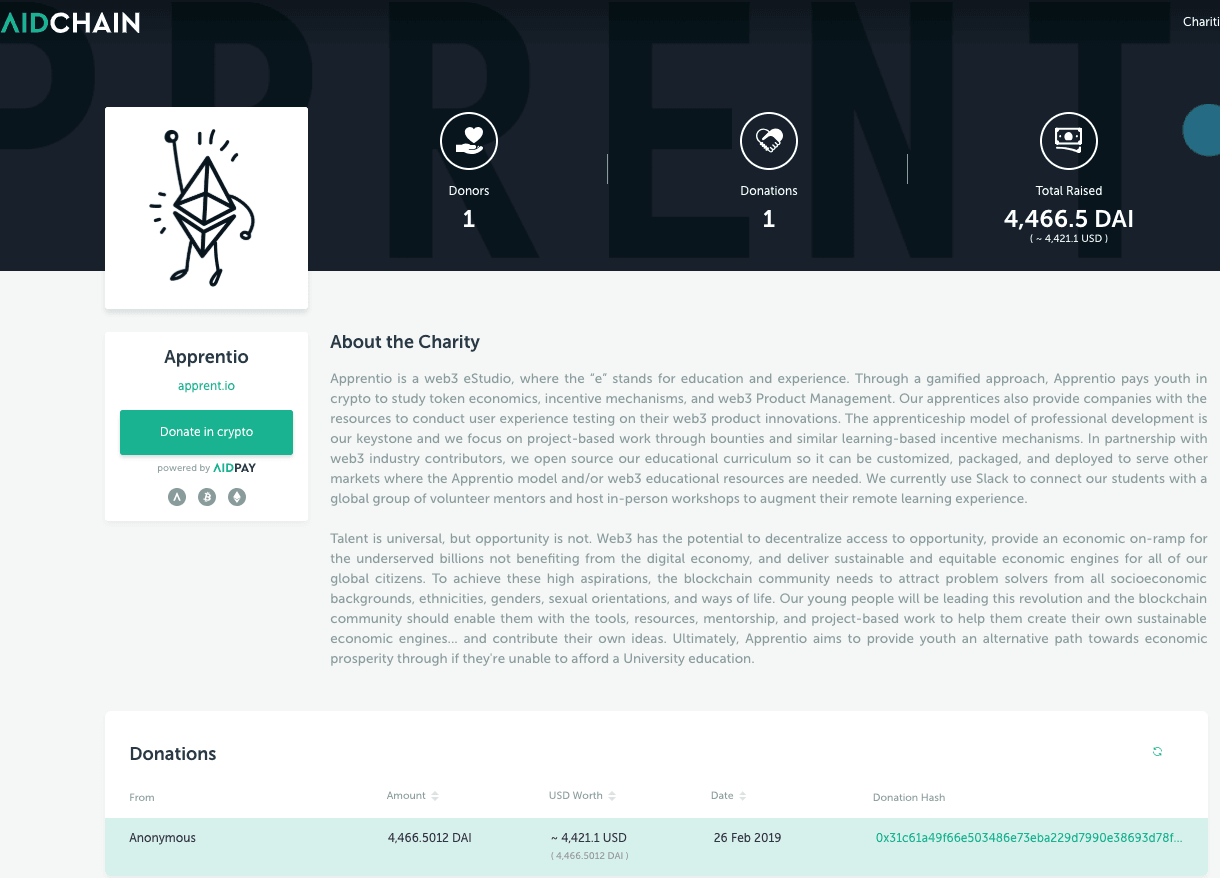This screenshot has width=1220, height=878.
Task: Select the Bitcoin currency icon
Action: pyautogui.click(x=207, y=497)
